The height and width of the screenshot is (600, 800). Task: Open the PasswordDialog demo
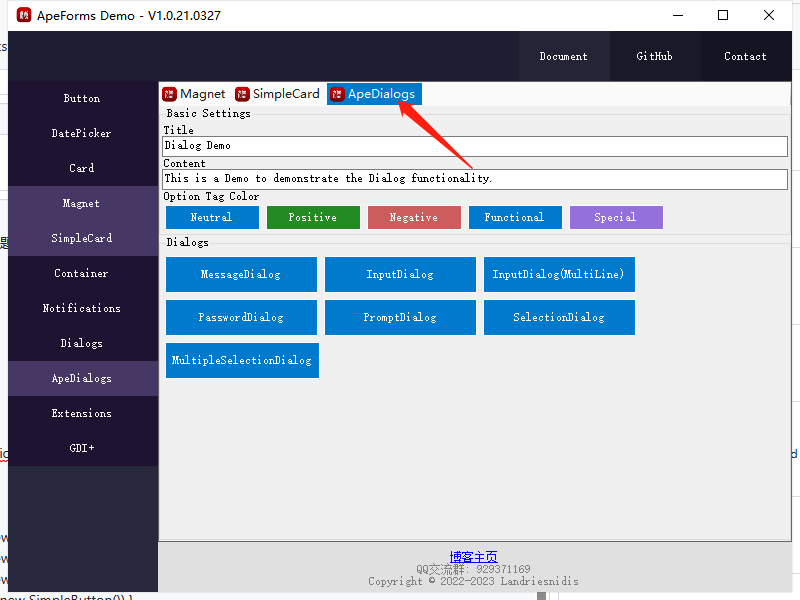coord(241,317)
